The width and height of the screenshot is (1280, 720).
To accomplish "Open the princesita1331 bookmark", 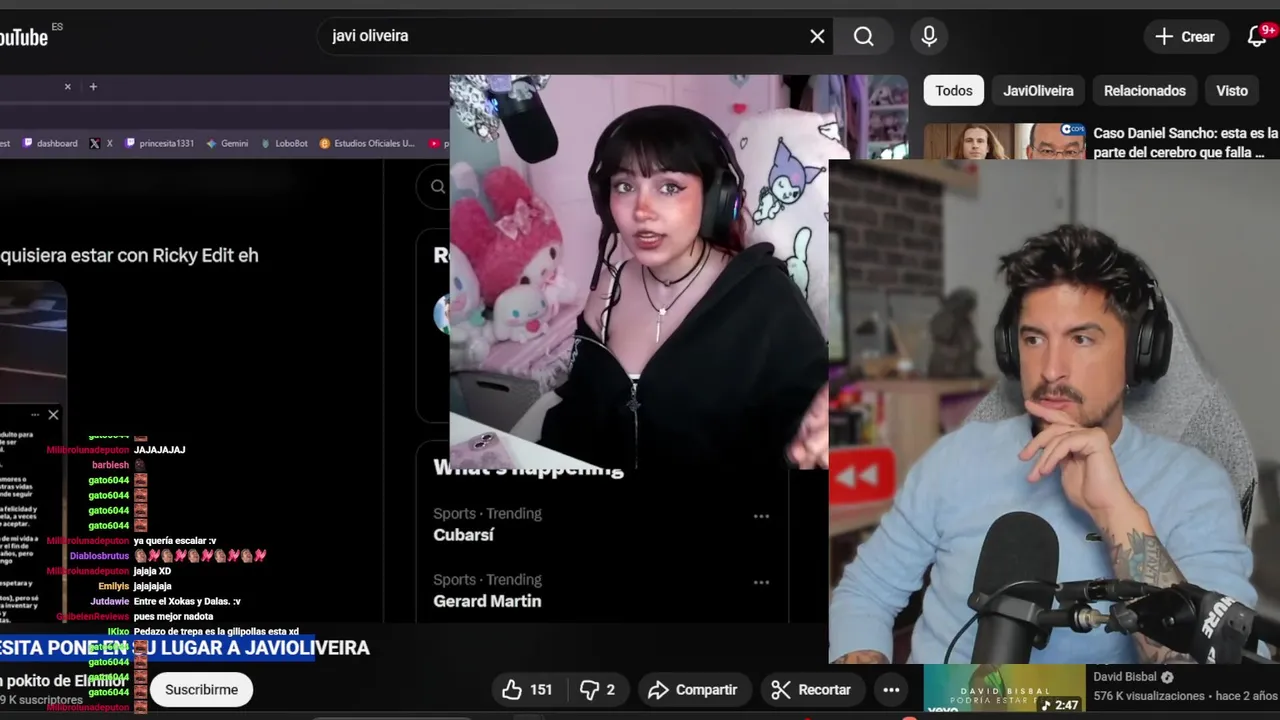I will tap(159, 143).
